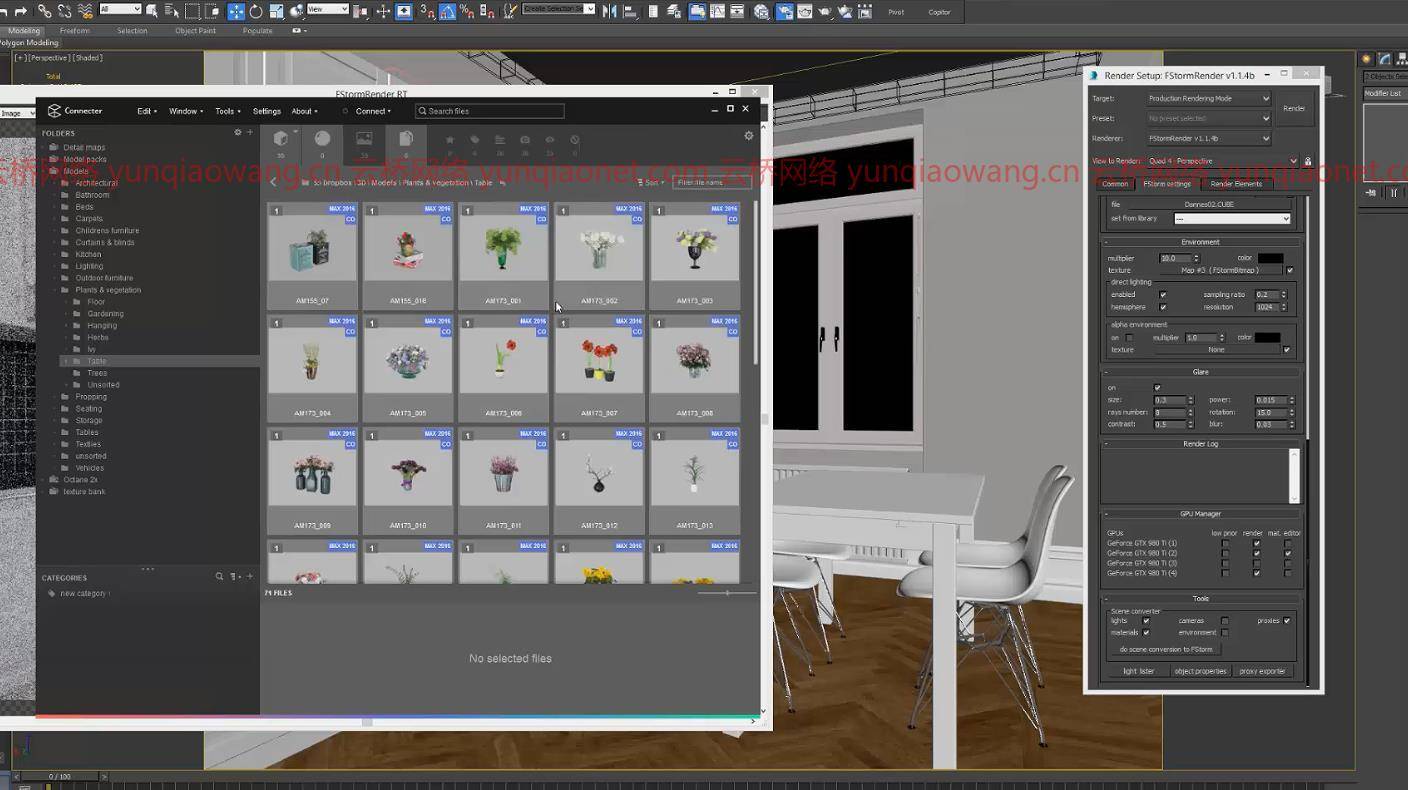
Task: Open the Target rendering mode dropdown
Action: click(x=1208, y=99)
